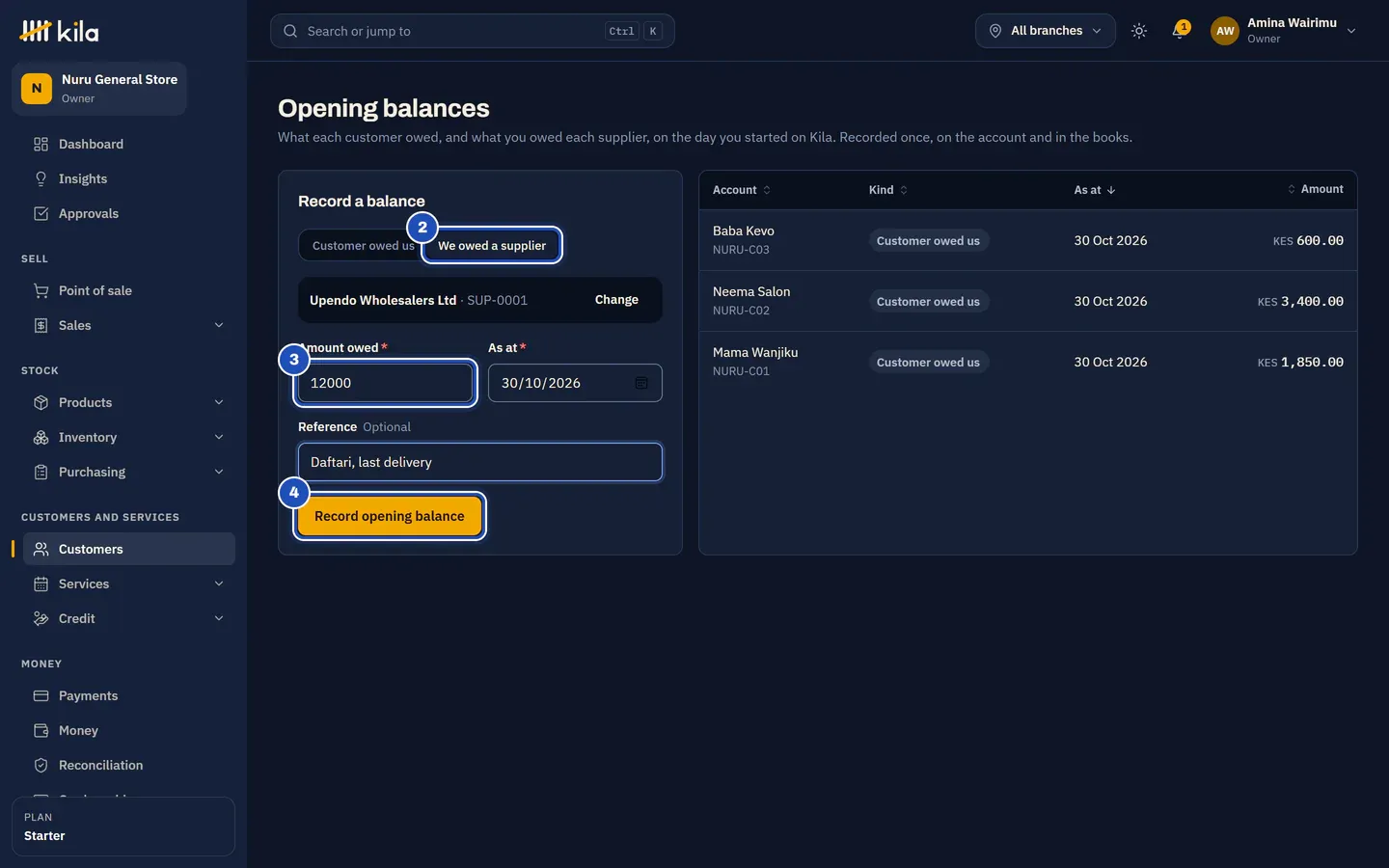Select 'We owed a supplier' option
The width and height of the screenshot is (1389, 868).
point(492,246)
